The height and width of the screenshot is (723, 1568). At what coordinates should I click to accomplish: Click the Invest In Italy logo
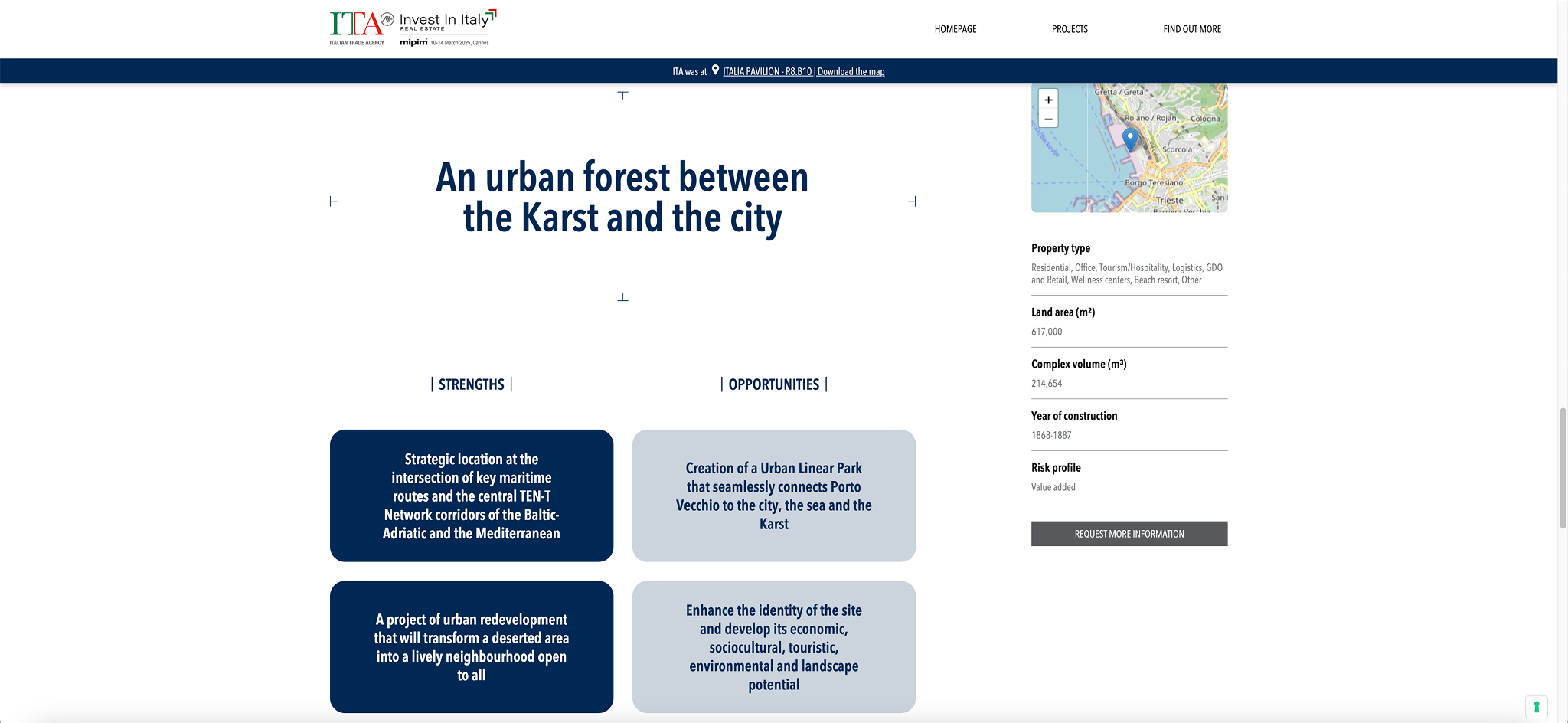(447, 20)
